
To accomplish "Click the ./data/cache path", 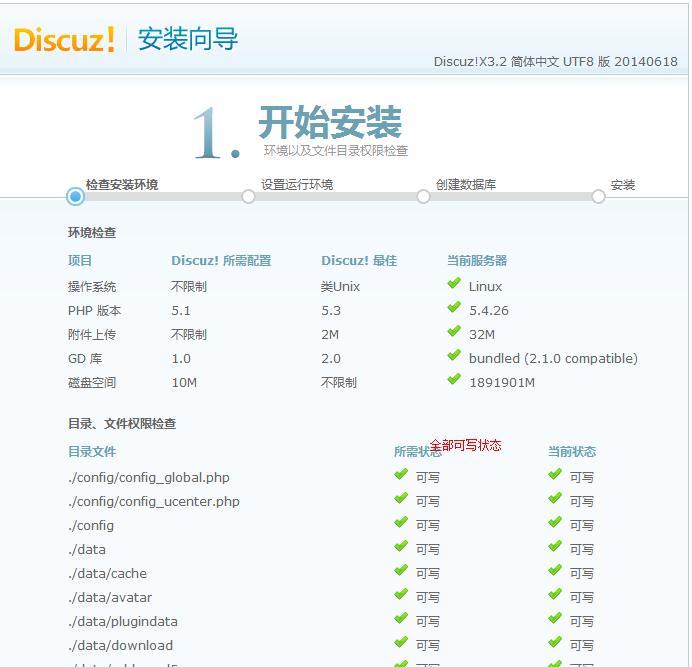I will [x=107, y=573].
